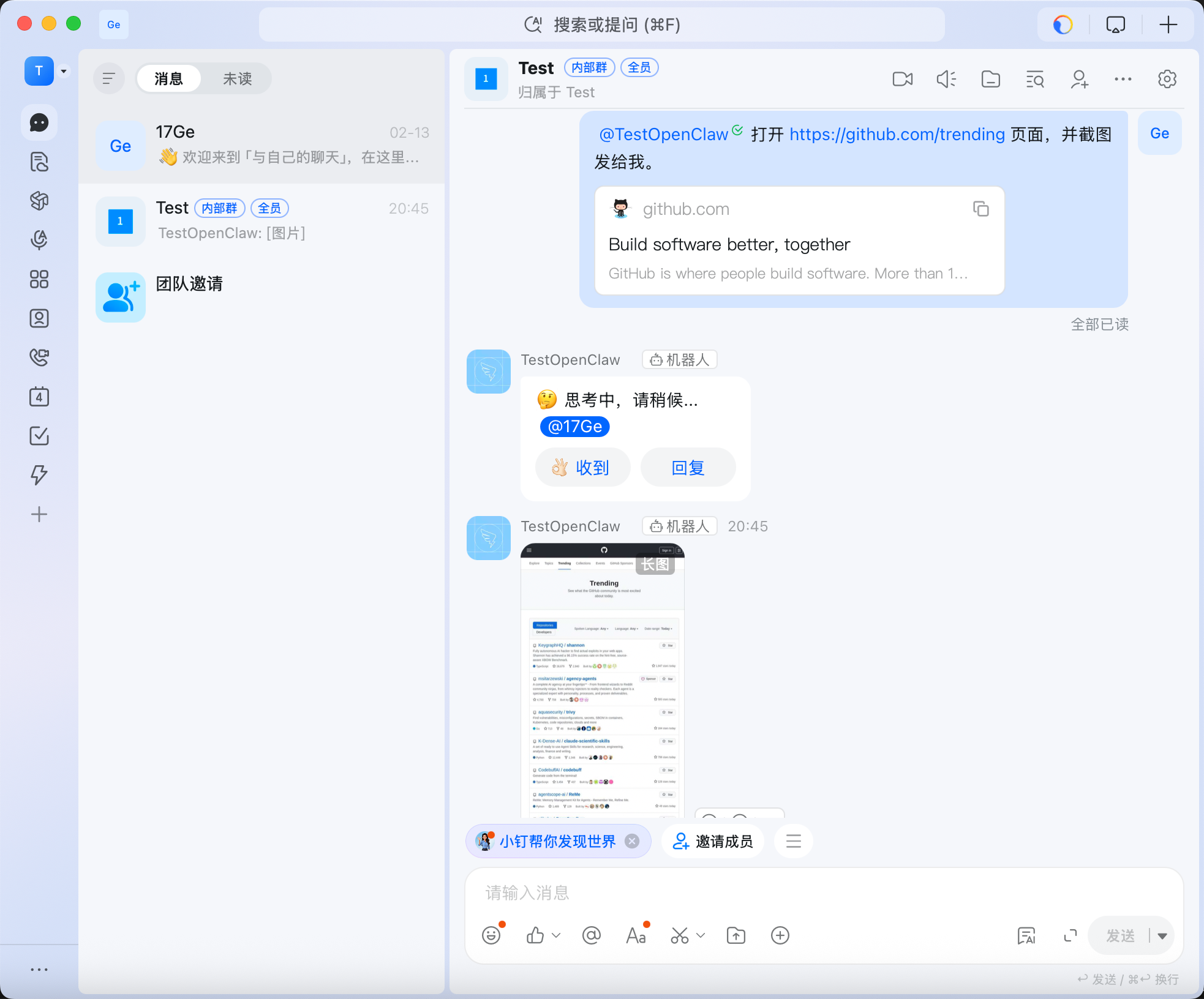Copy the github.com link card
Image resolution: width=1204 pixels, height=999 pixels.
[x=980, y=209]
